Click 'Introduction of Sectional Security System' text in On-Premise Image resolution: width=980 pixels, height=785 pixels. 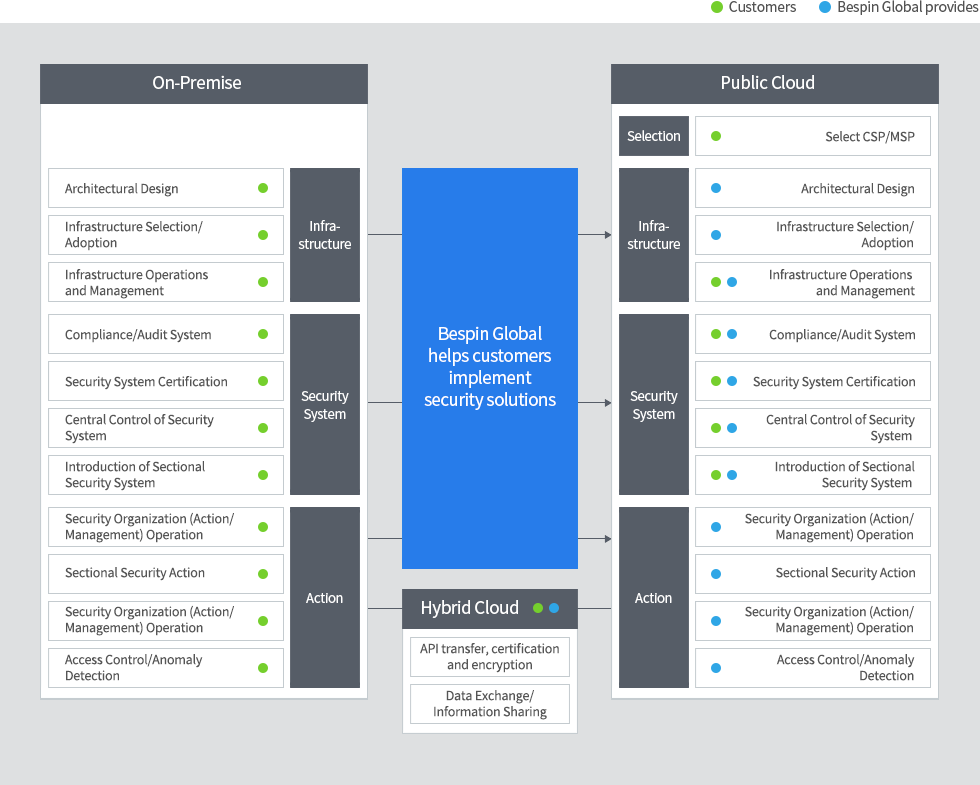click(x=135, y=475)
